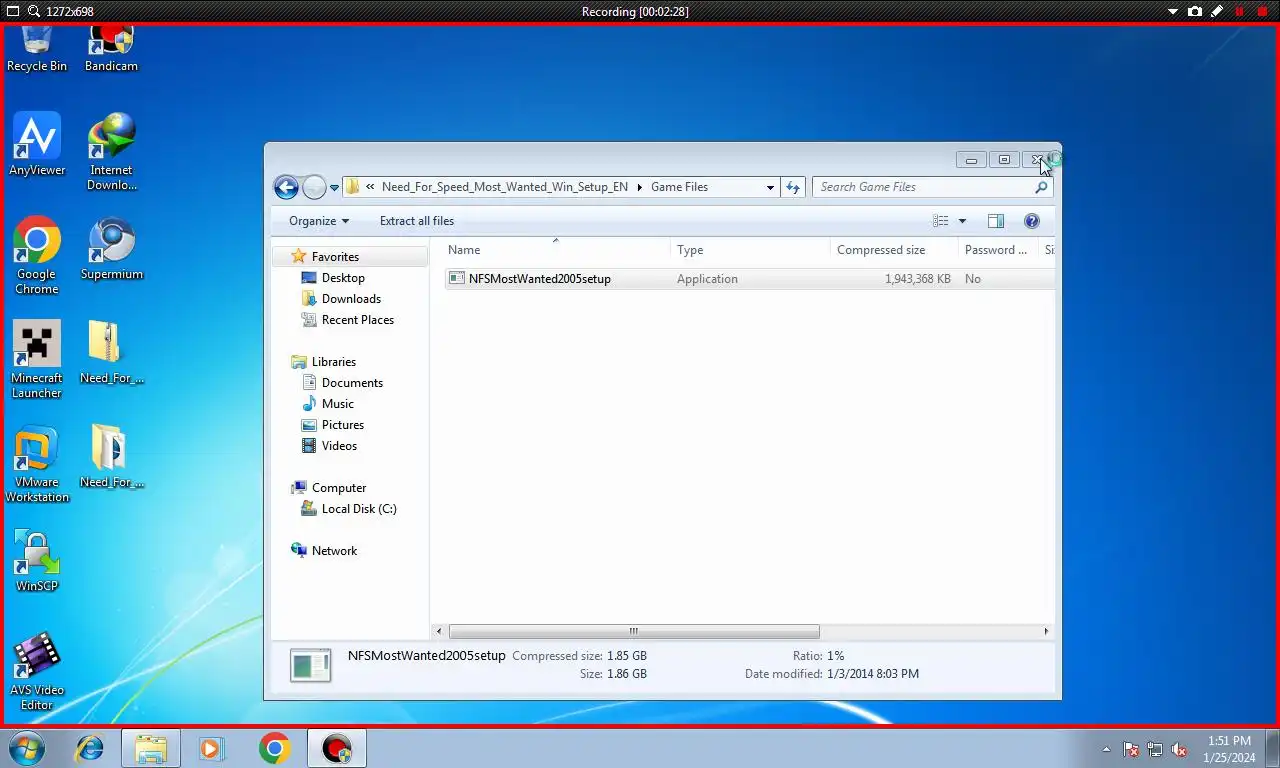Refresh the Game Files folder view
Viewport: 1280px width, 768px height.
click(x=793, y=187)
